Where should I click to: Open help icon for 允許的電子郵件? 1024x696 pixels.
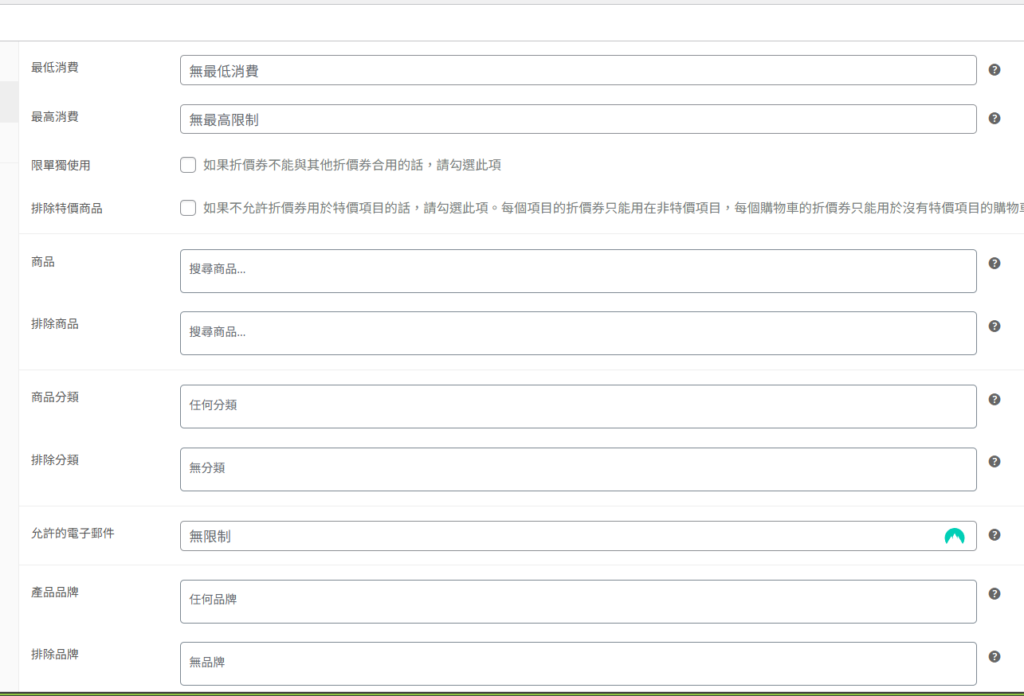[994, 535]
